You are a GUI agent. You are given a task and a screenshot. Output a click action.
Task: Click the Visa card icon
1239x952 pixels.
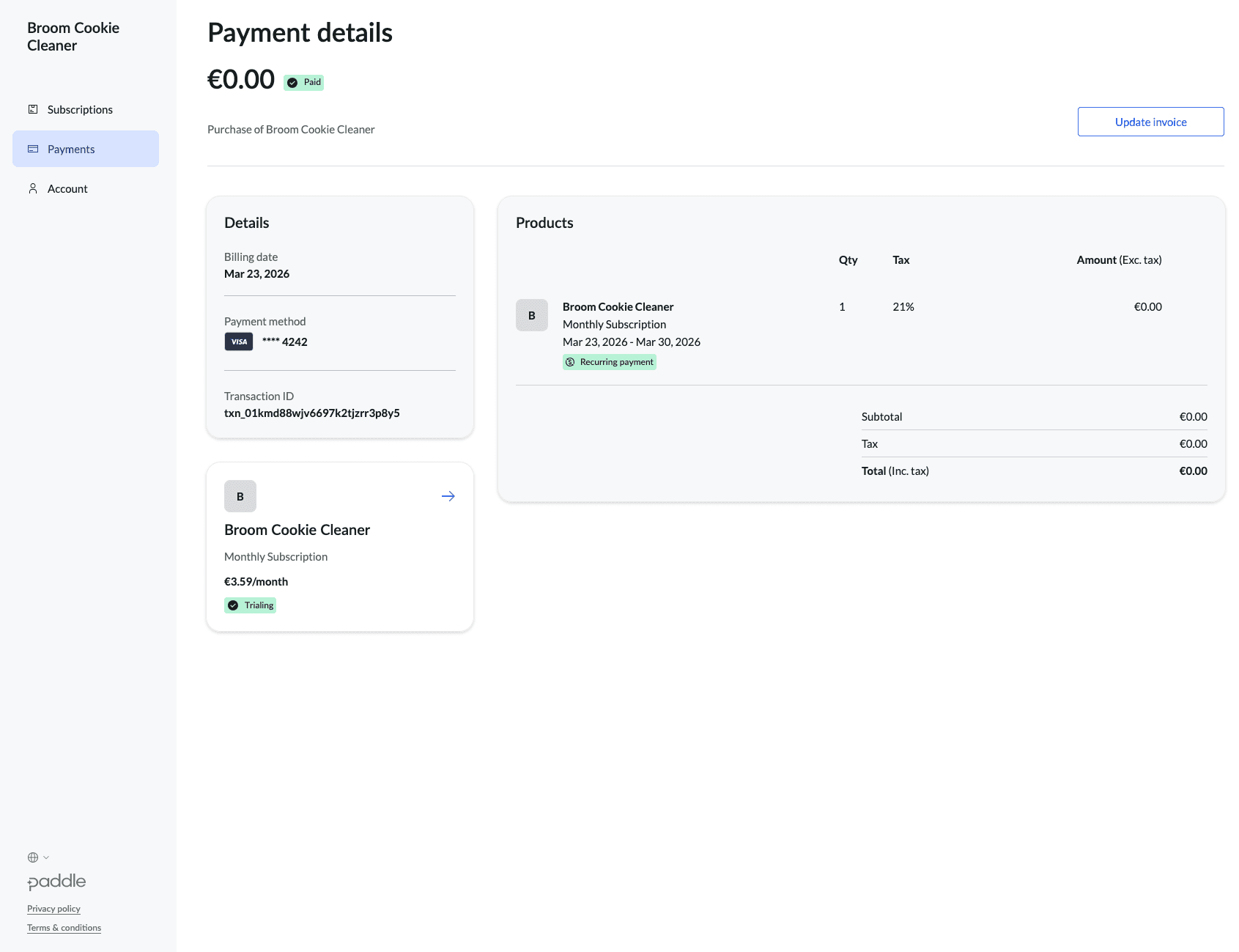tap(238, 341)
